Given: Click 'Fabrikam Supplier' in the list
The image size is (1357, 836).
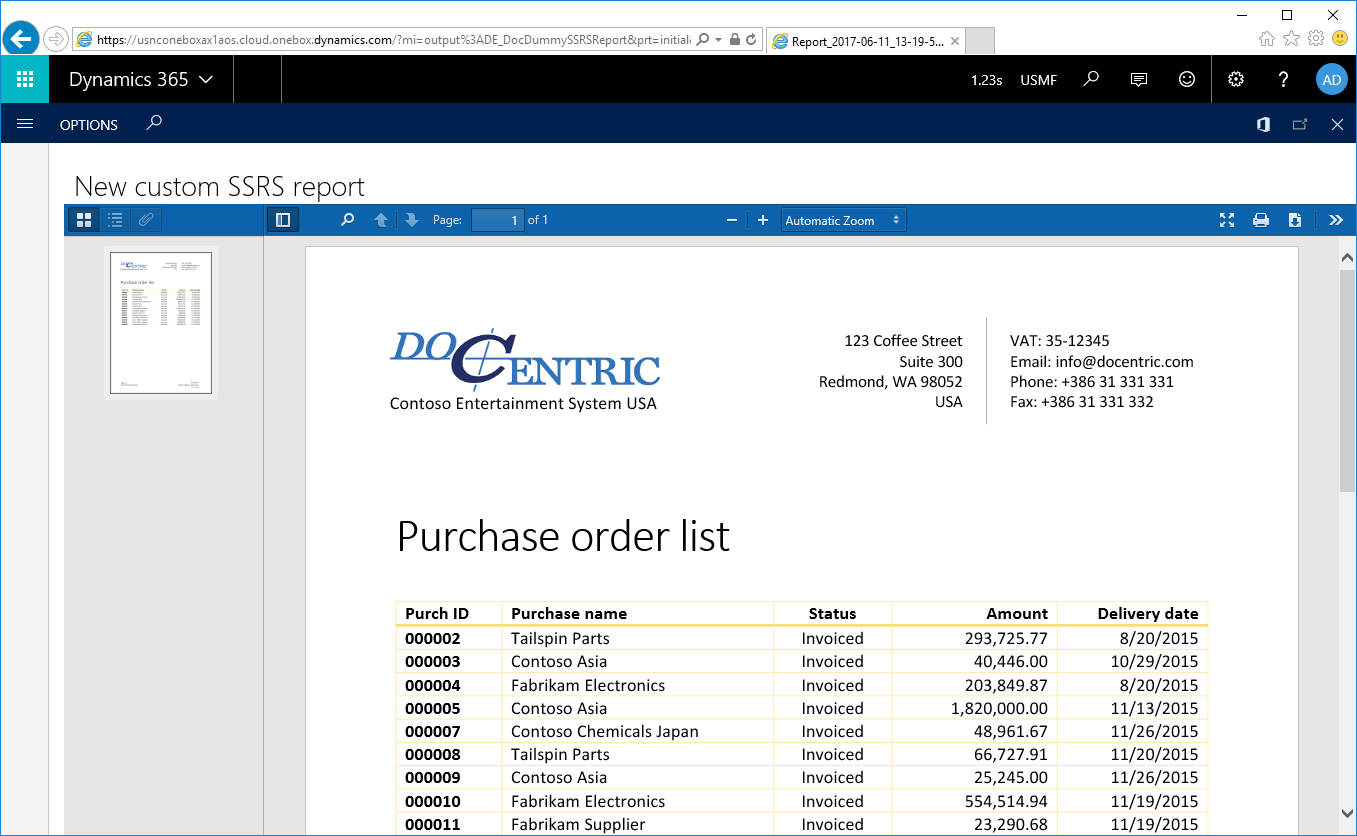Looking at the screenshot, I should 578,824.
